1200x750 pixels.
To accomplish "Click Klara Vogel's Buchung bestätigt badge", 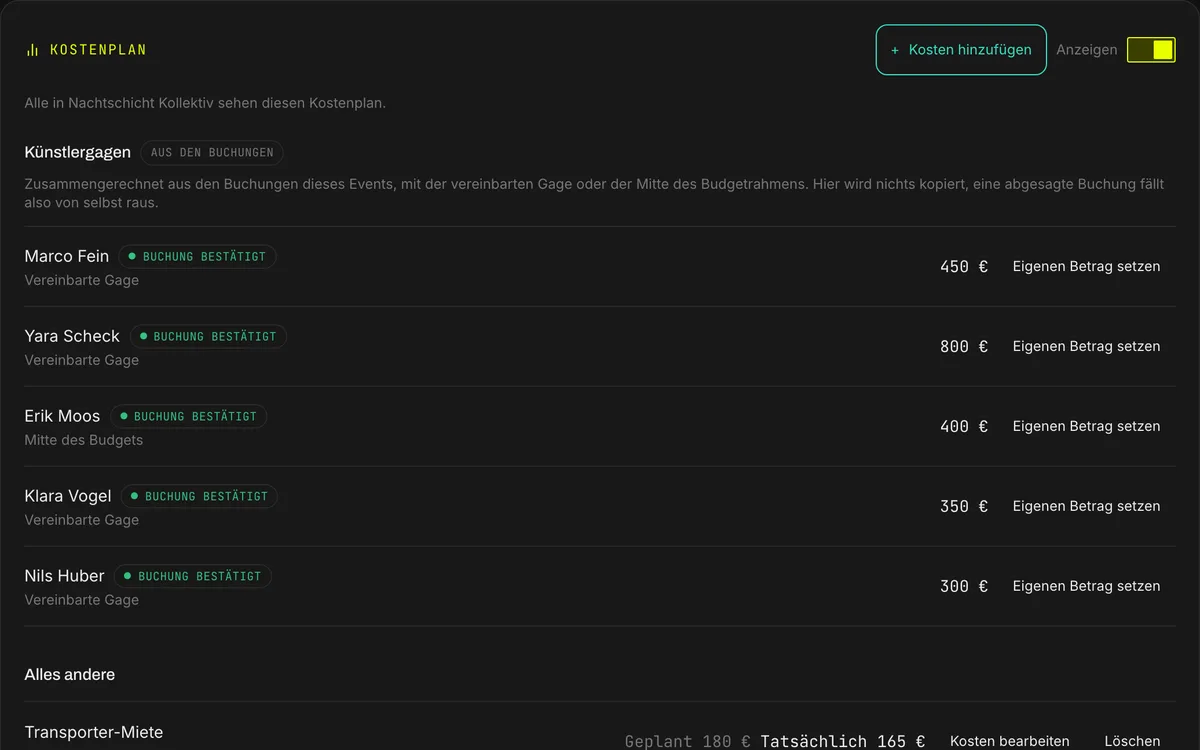I will 199,497.
